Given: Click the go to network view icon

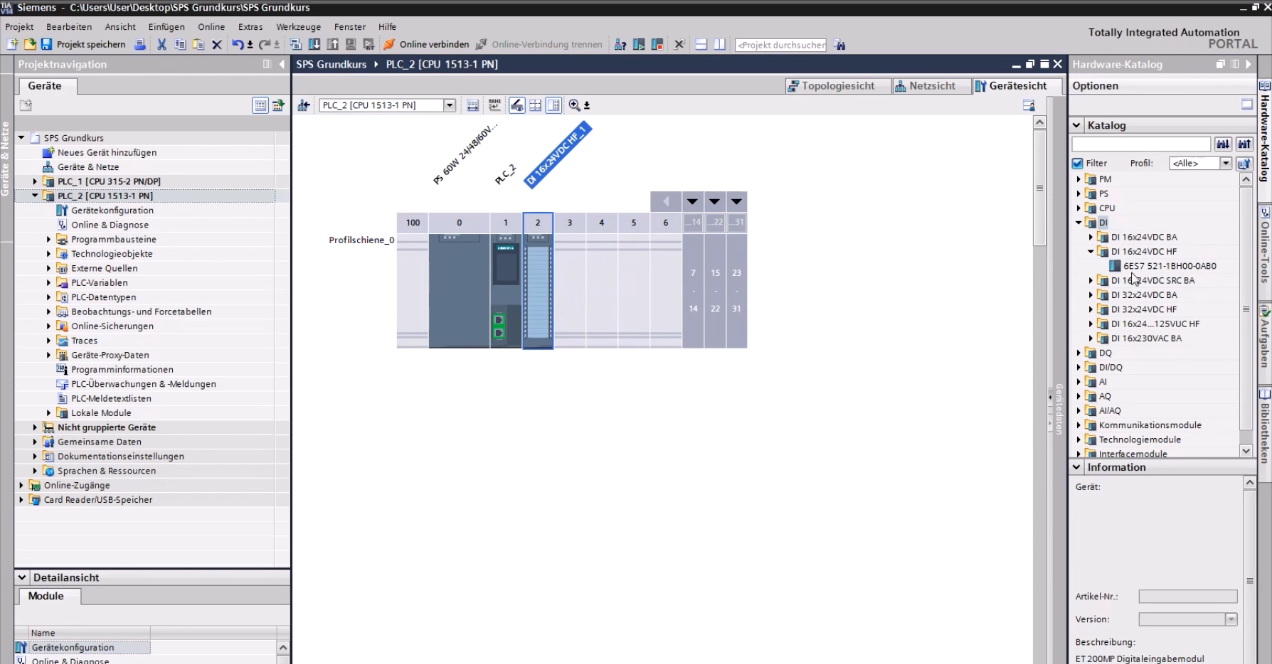Looking at the screenshot, I should tap(303, 105).
